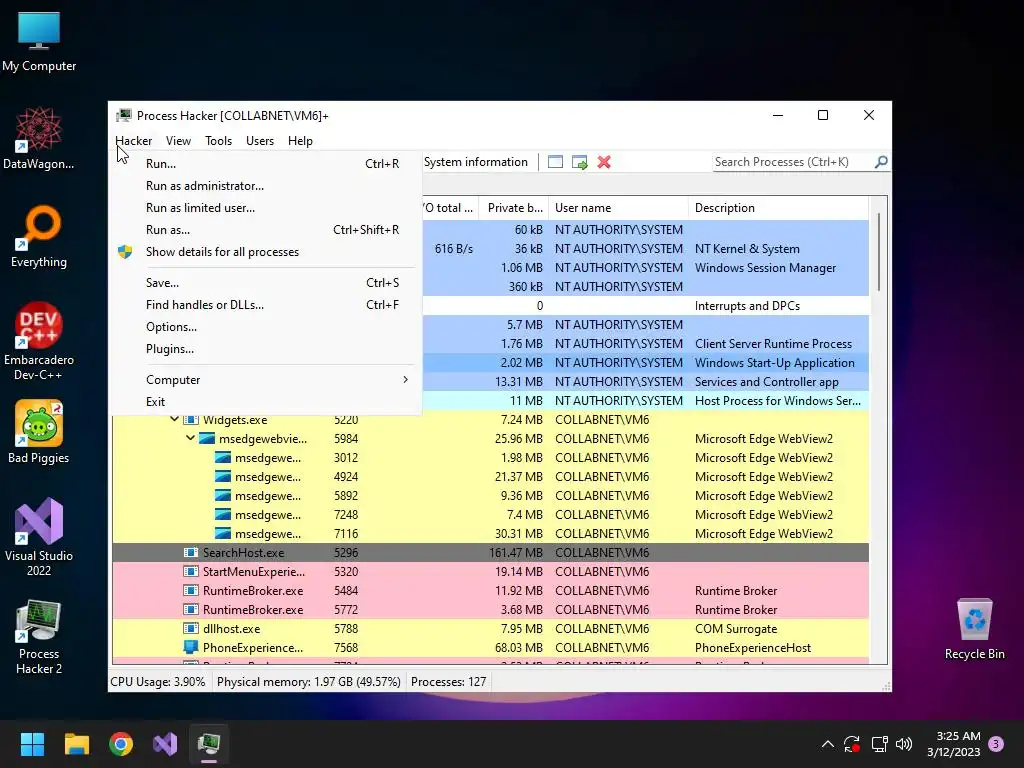1024x768 pixels.
Task: Open the Users menu
Action: [260, 141]
